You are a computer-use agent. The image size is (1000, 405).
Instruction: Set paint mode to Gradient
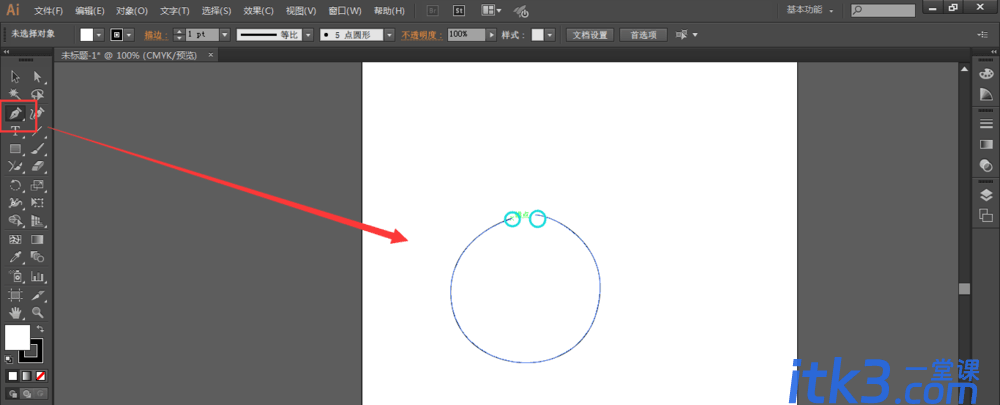pos(27,376)
